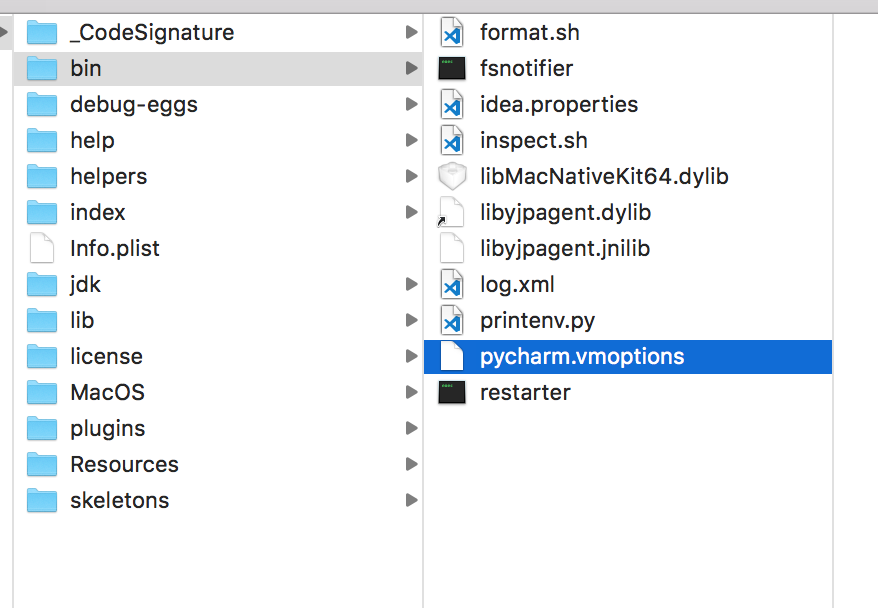Select the fsnotifier file name

pyautogui.click(x=526, y=68)
